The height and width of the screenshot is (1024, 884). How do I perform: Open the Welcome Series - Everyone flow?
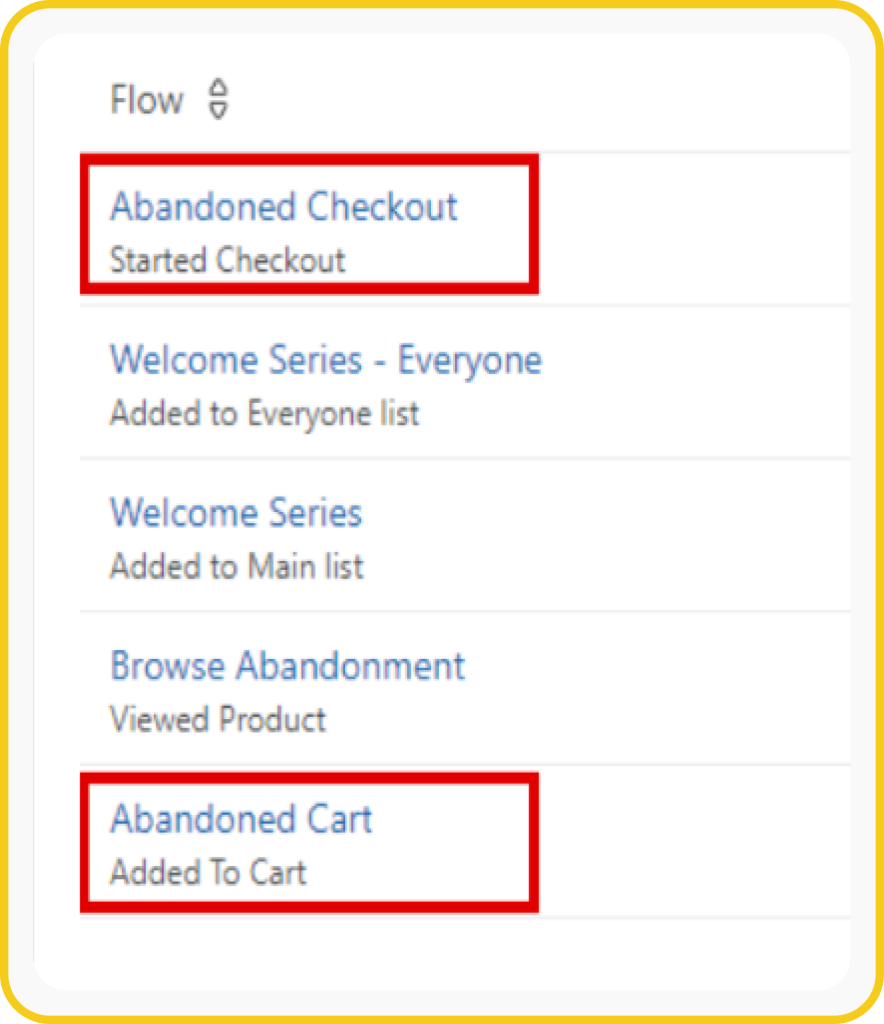click(x=325, y=360)
